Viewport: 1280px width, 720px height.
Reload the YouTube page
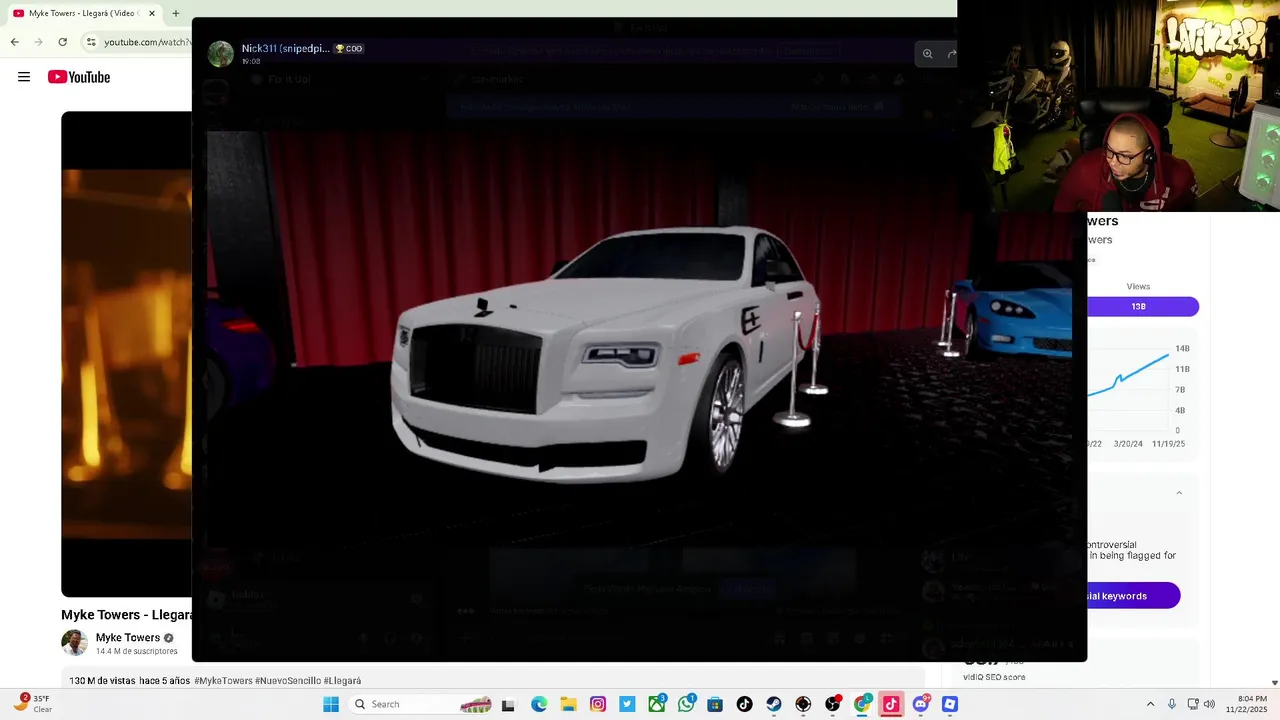(62, 42)
